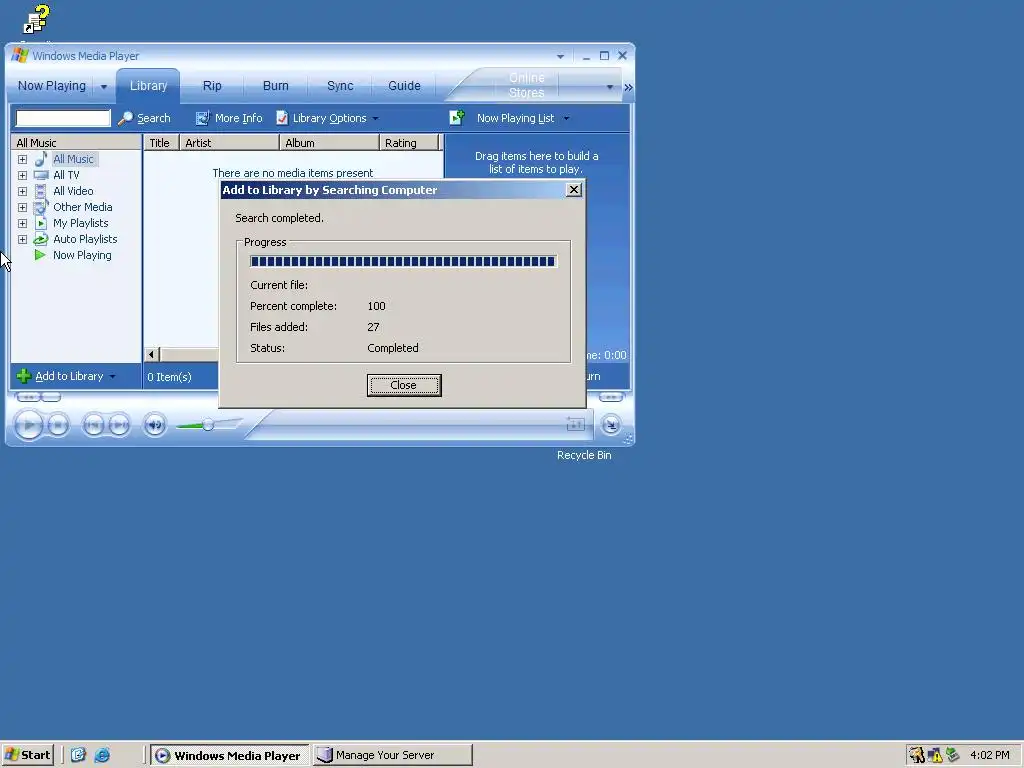
Task: Select the Library tab
Action: point(148,86)
